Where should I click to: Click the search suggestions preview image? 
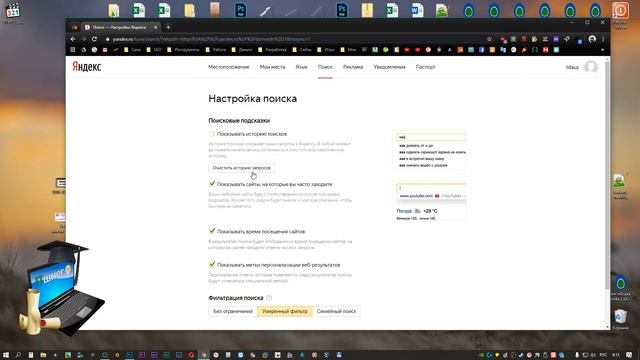click(429, 151)
